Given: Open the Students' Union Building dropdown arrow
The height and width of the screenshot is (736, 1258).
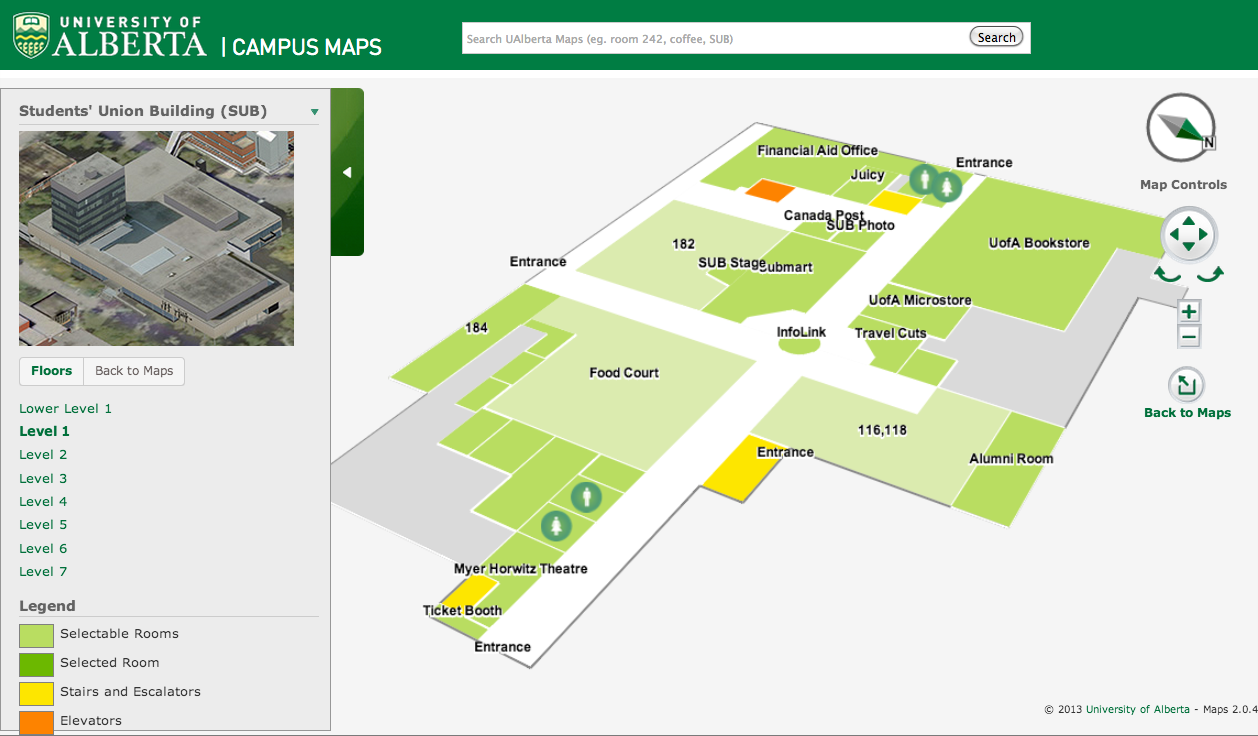Looking at the screenshot, I should tap(314, 111).
